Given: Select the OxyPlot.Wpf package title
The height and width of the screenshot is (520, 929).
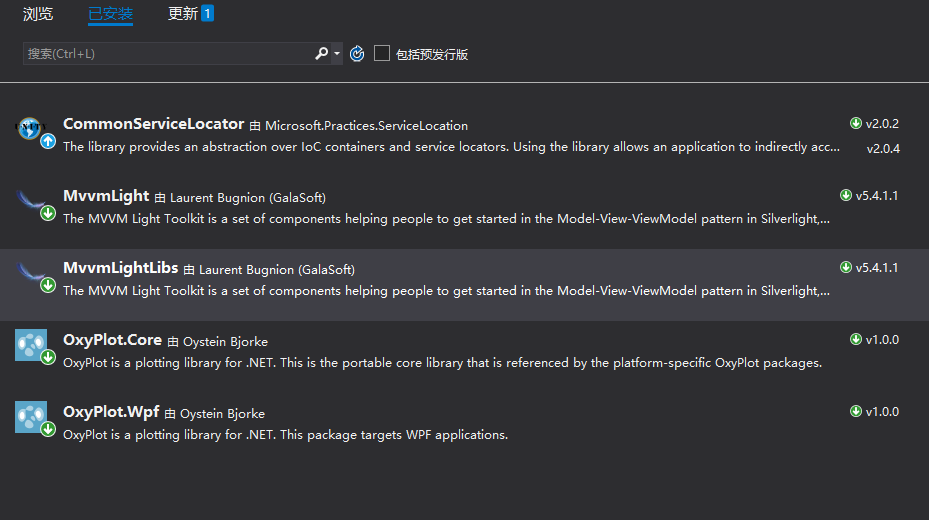Looking at the screenshot, I should coord(111,412).
